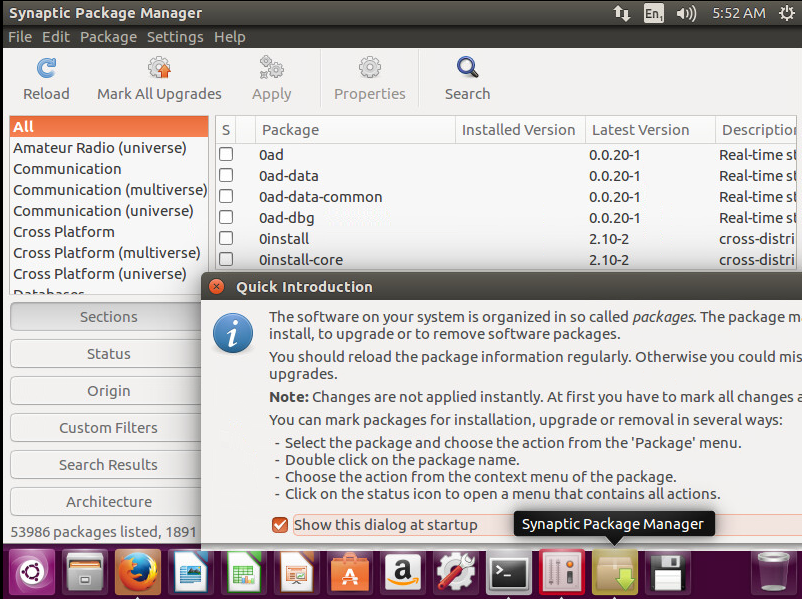The height and width of the screenshot is (599, 802).
Task: Select the 0ad-data-common package name
Action: click(x=321, y=197)
